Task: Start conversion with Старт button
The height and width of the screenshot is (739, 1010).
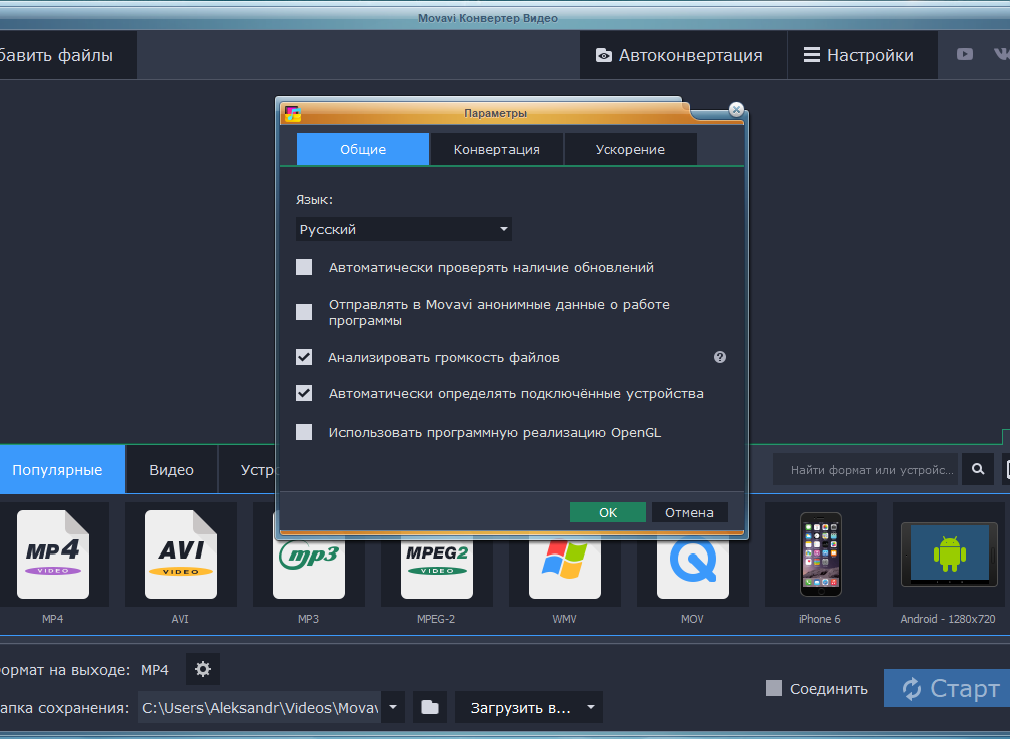Action: (x=947, y=688)
